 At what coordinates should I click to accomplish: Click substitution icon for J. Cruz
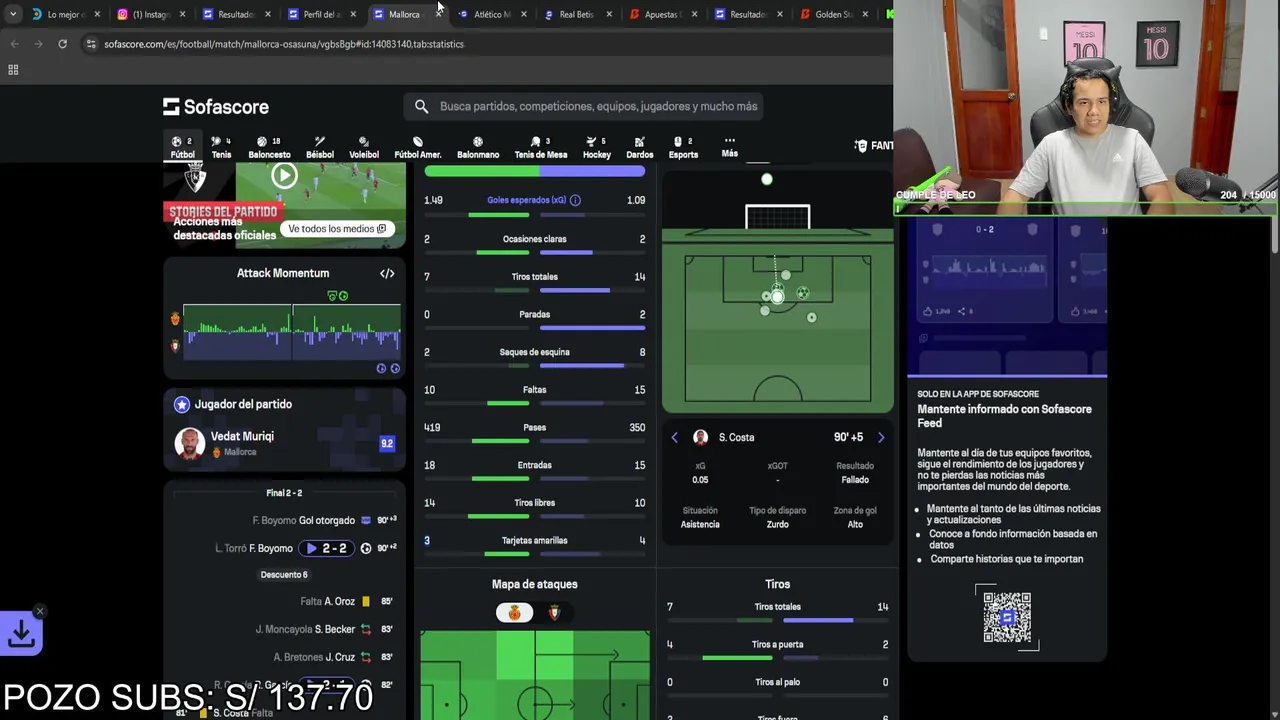[366, 657]
